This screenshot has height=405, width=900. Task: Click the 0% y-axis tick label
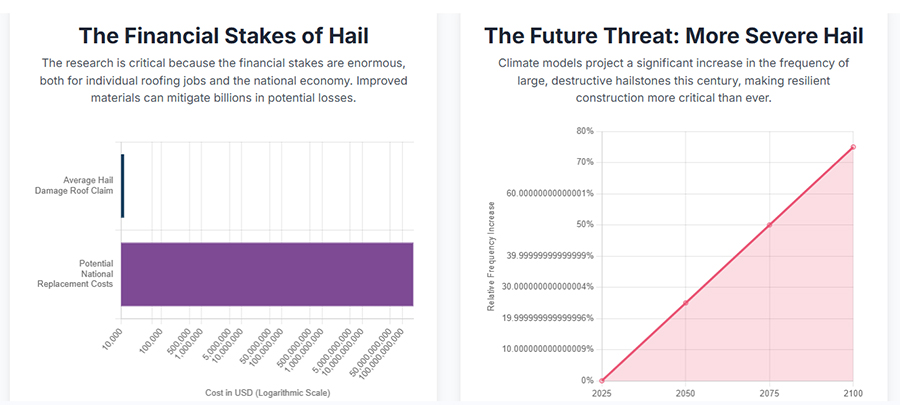click(587, 381)
